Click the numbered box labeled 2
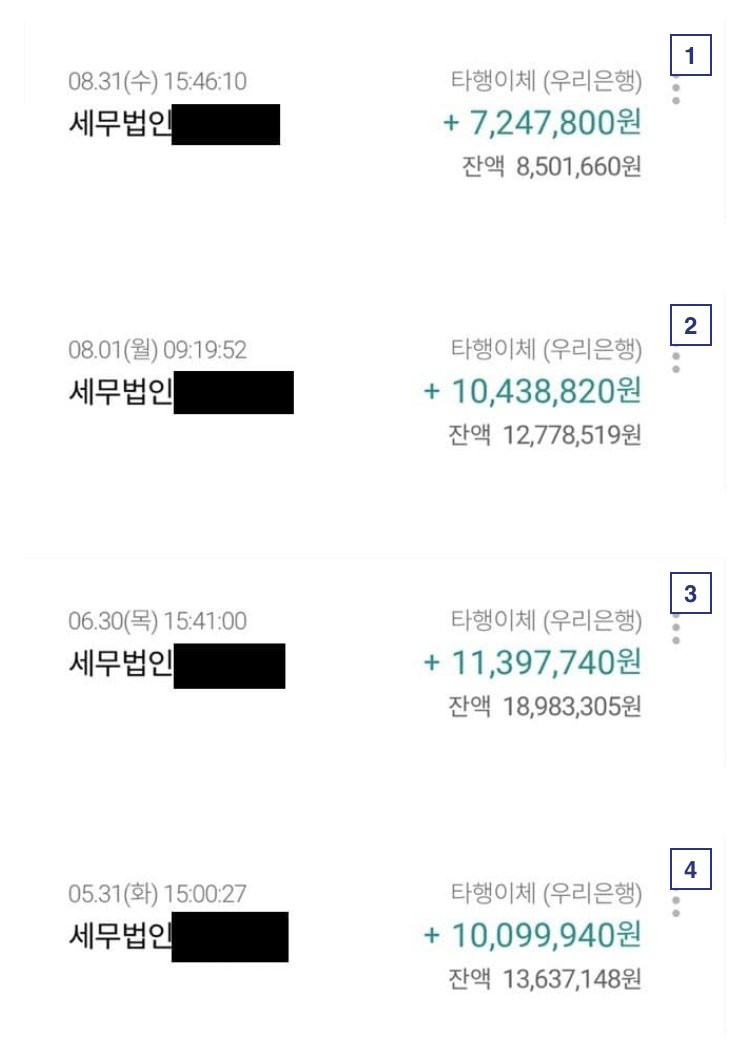Screen dimensions: 750x1061 pyautogui.click(x=690, y=326)
